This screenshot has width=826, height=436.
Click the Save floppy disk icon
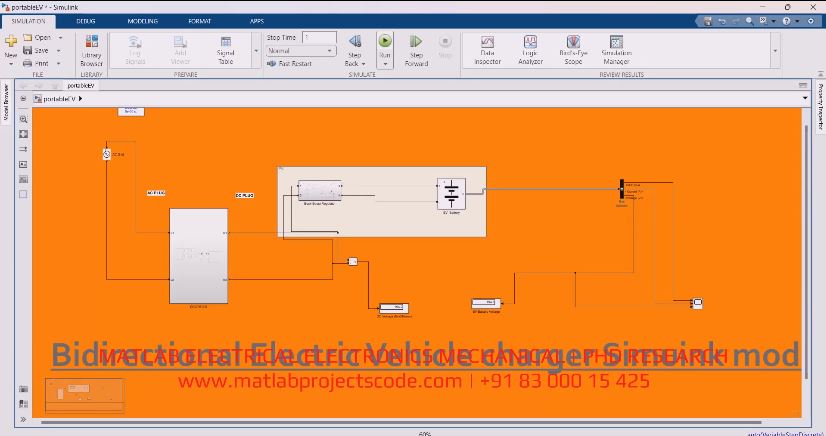[x=27, y=50]
